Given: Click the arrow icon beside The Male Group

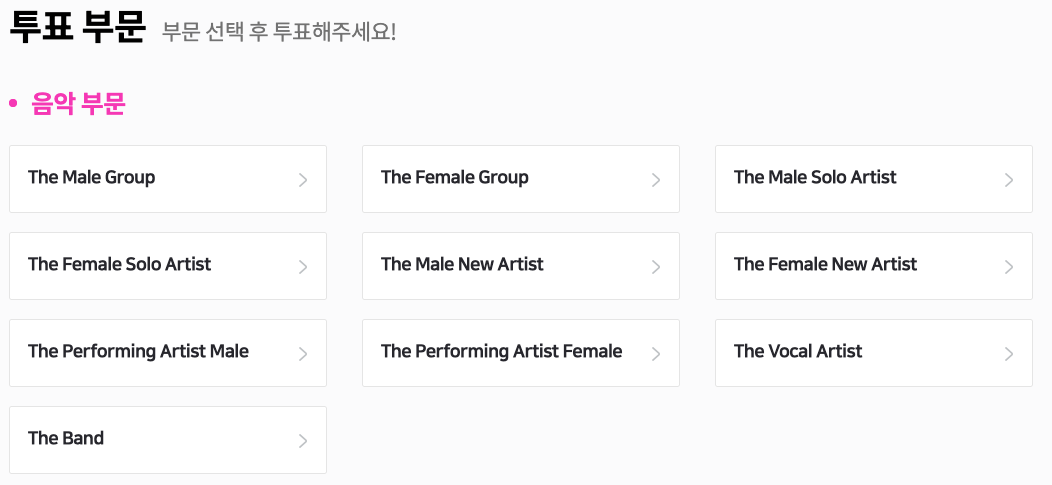Looking at the screenshot, I should (303, 180).
